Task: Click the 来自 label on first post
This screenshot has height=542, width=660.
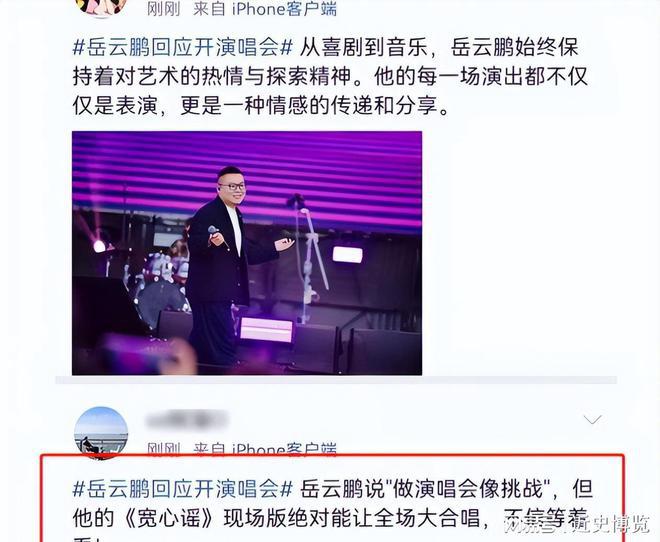Action: pos(209,9)
